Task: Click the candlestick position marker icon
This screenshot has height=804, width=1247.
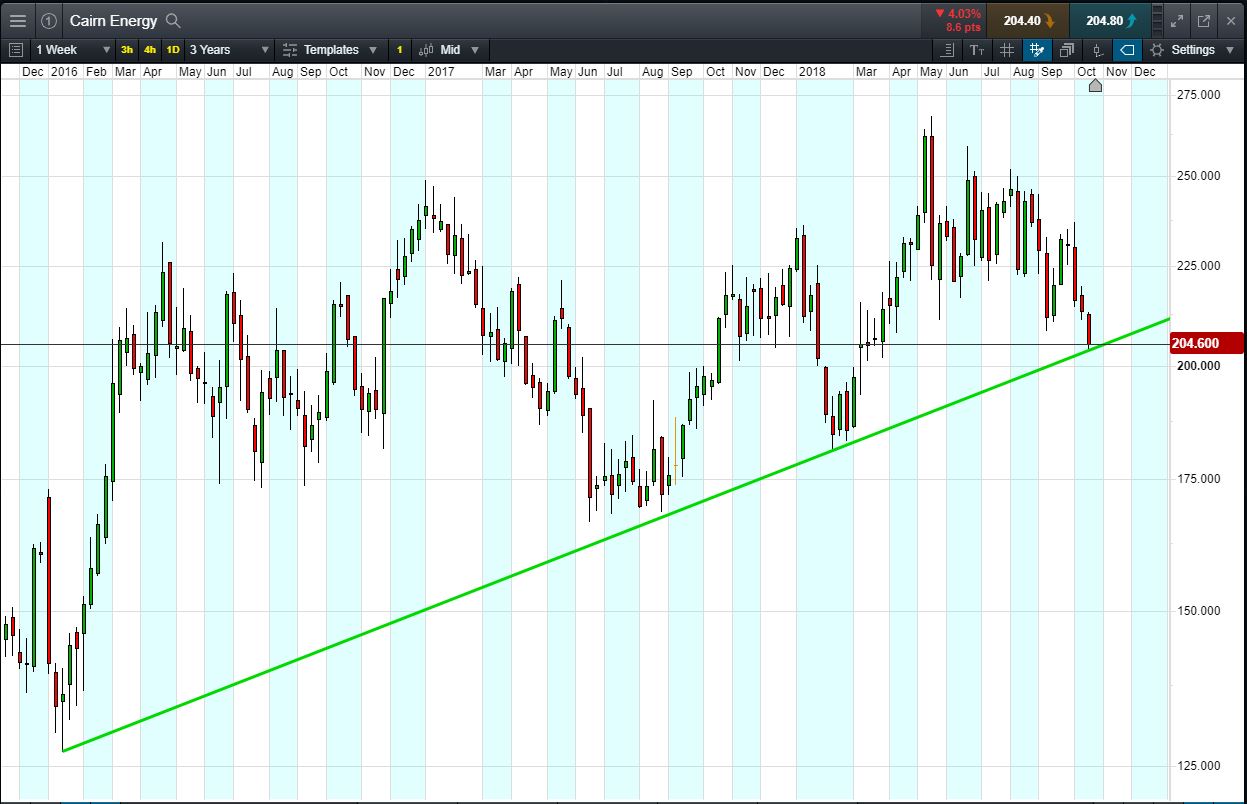Action: 1097,49
